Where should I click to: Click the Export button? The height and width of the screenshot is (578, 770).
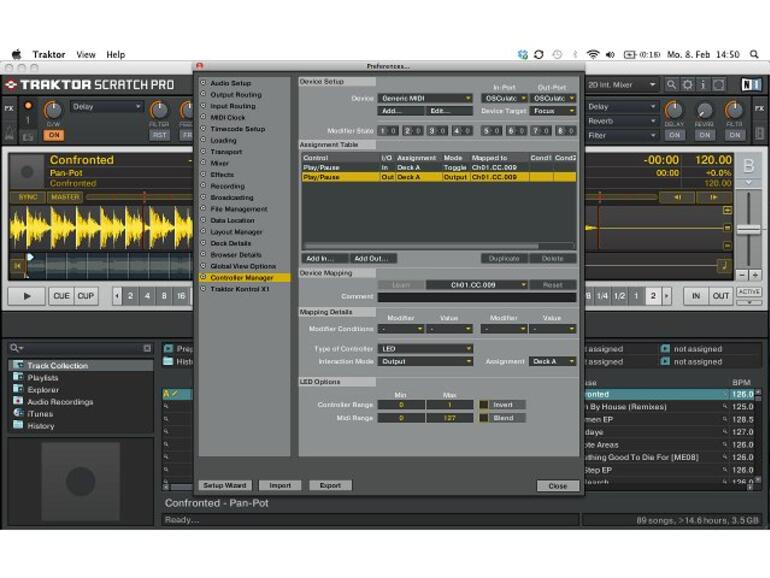click(x=329, y=485)
